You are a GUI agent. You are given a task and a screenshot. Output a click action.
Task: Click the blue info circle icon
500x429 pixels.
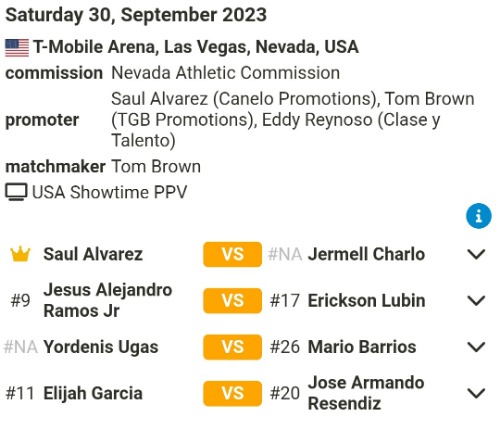click(x=478, y=216)
